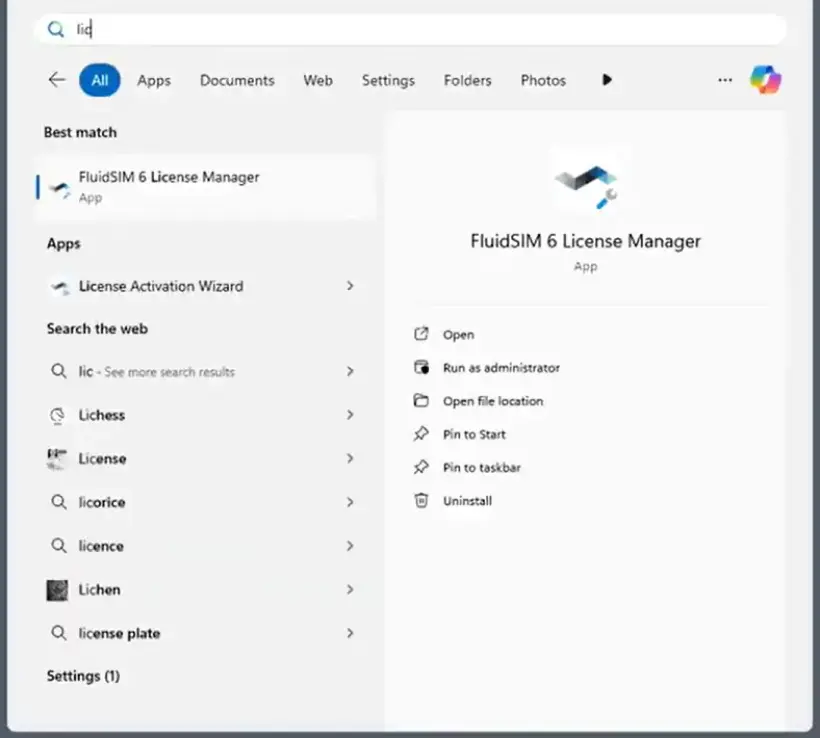Click the FluidSIM 6 License Manager small icon
820x738 pixels.
tap(60, 188)
